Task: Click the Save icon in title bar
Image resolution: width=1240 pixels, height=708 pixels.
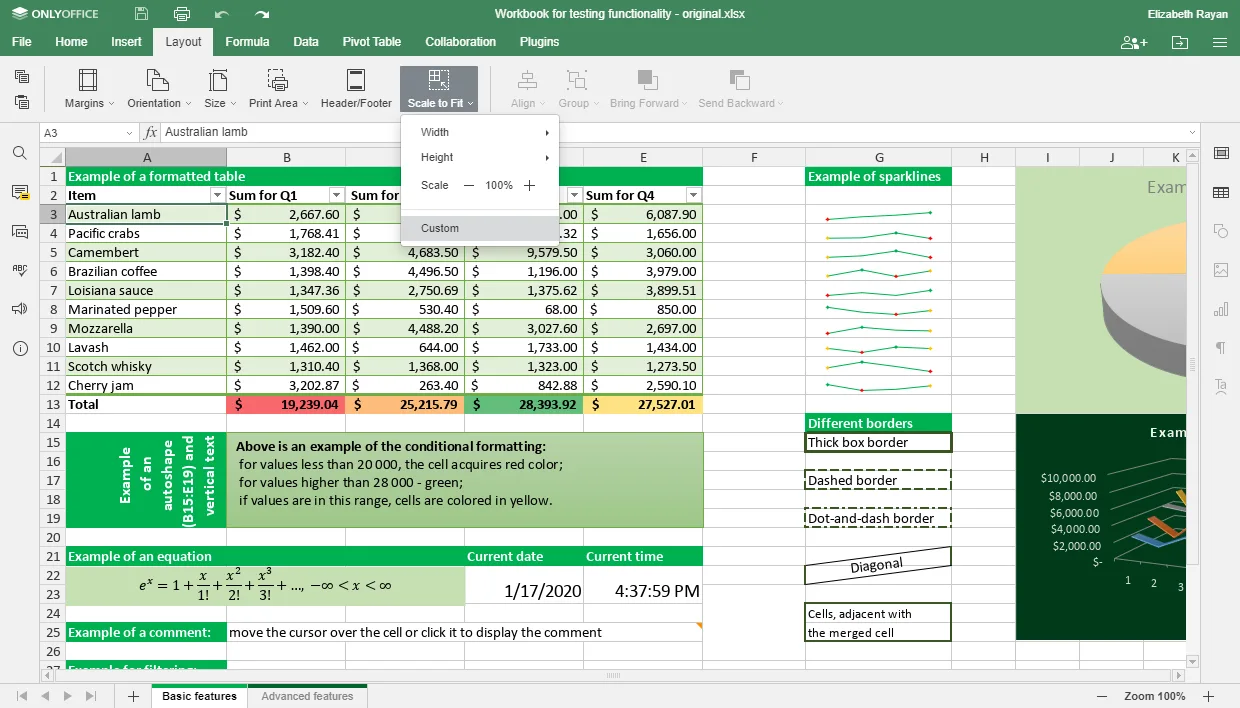Action: (x=141, y=14)
